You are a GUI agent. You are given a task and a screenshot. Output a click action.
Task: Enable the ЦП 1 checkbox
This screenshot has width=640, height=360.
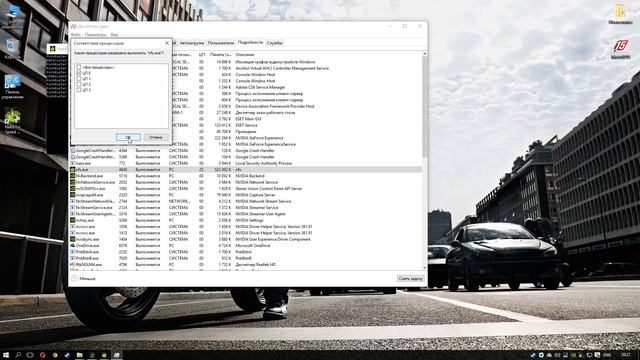78,79
